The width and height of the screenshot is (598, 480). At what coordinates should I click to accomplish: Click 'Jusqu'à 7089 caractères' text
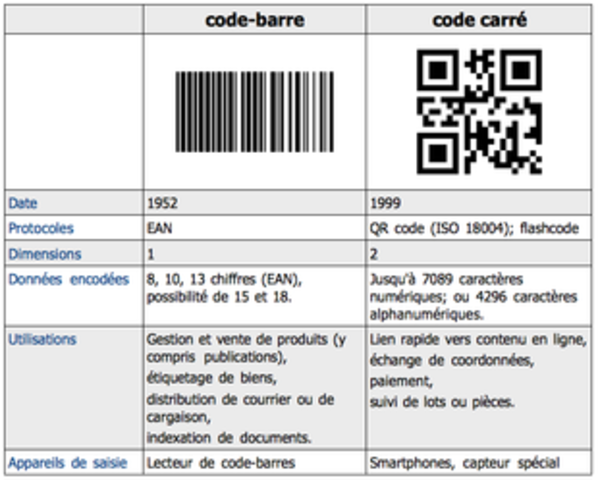446,279
